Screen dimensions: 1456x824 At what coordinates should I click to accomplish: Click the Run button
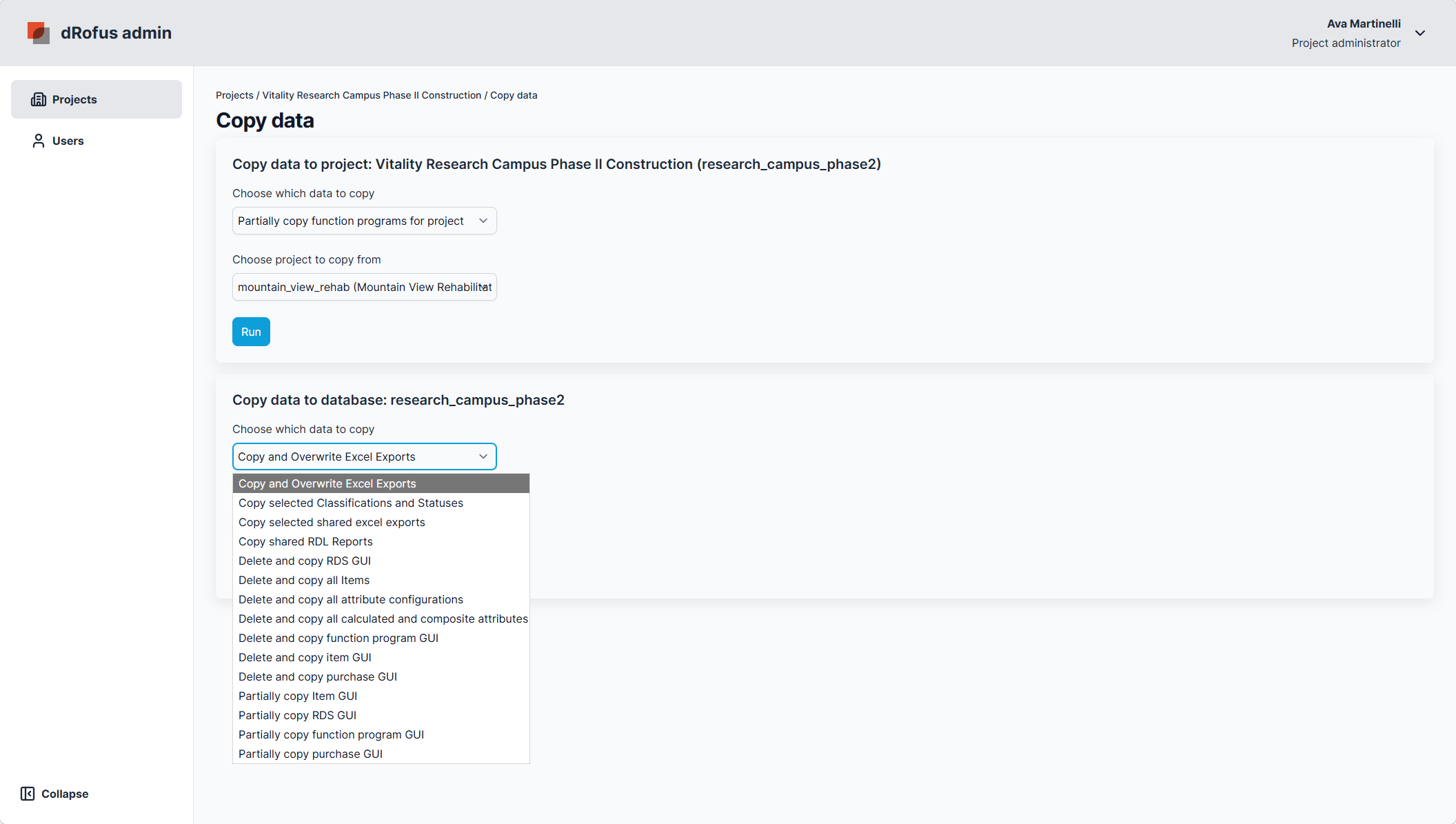click(251, 332)
